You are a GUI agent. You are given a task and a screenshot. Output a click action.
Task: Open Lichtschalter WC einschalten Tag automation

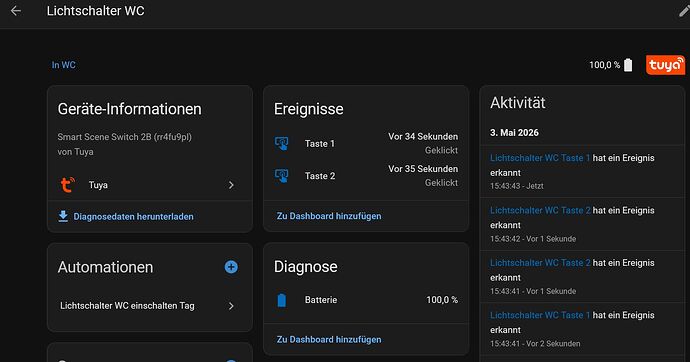150,306
